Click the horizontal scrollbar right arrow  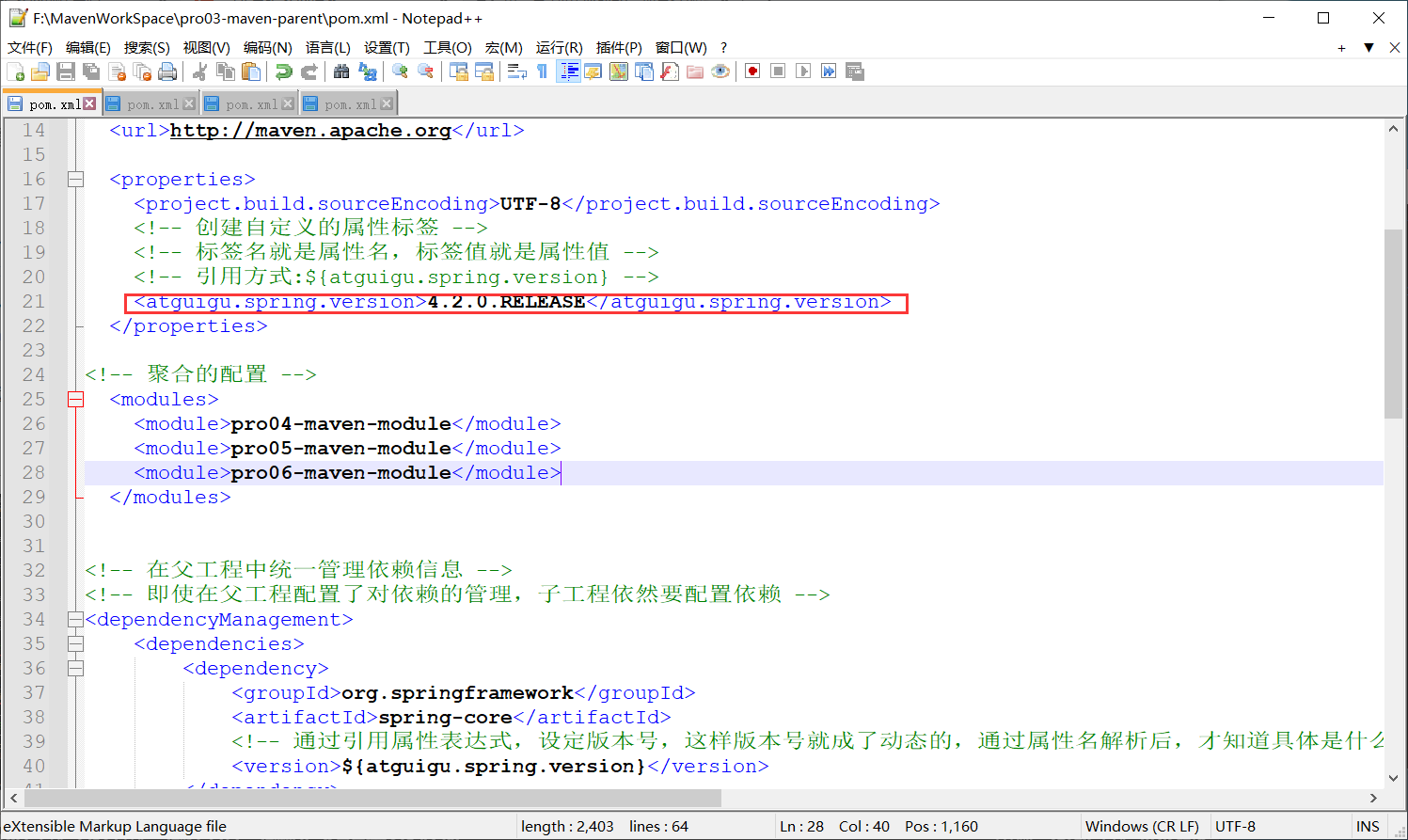(x=1373, y=798)
